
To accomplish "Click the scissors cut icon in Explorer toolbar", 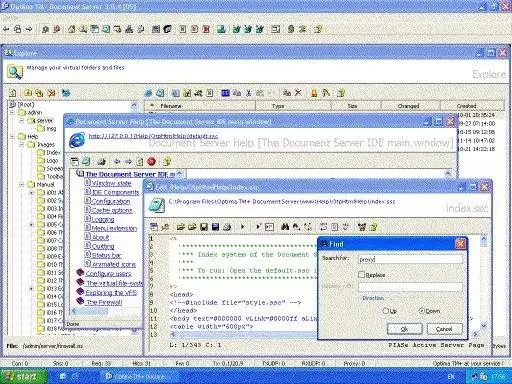I will (249, 93).
